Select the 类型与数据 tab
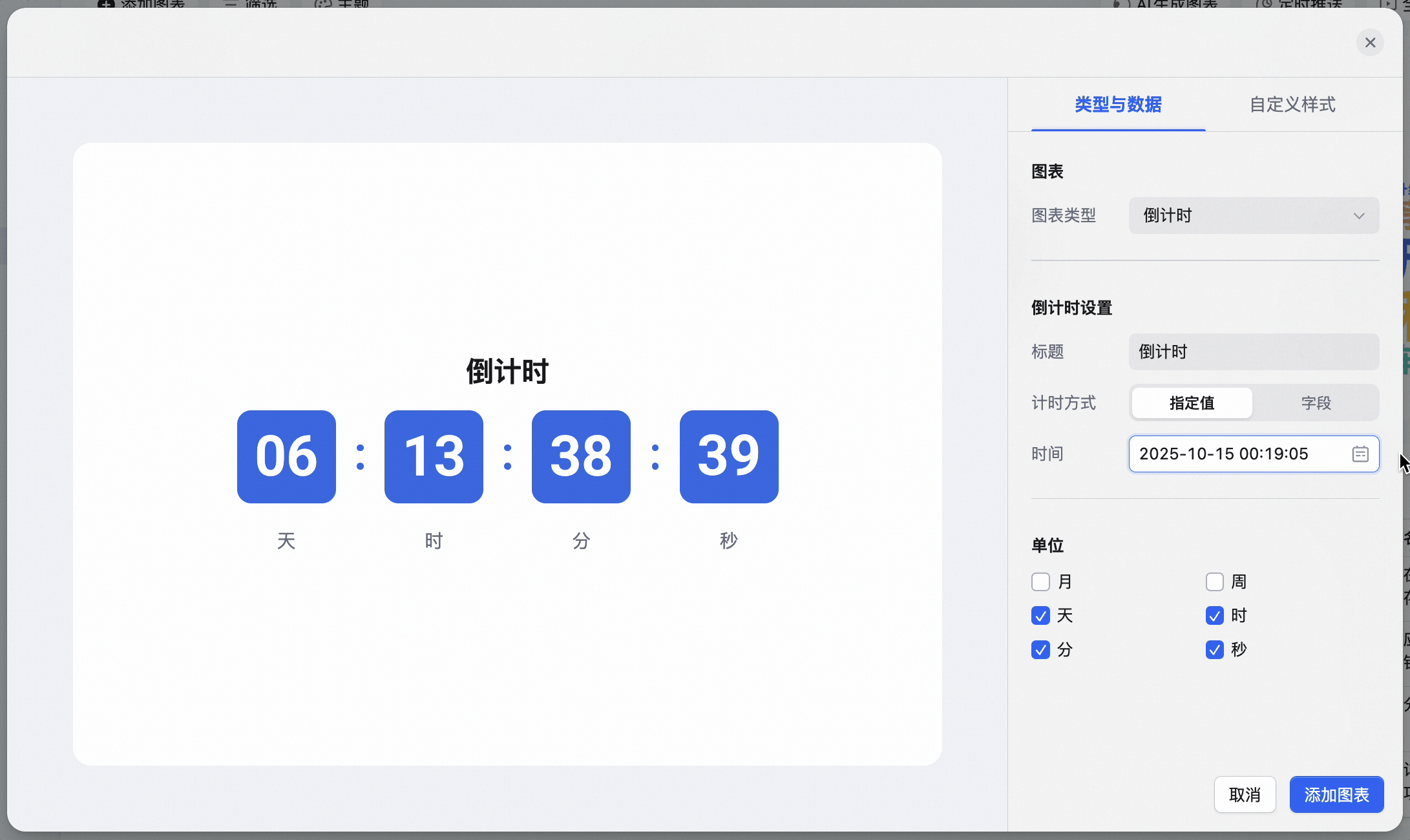The width and height of the screenshot is (1410, 840). point(1118,105)
